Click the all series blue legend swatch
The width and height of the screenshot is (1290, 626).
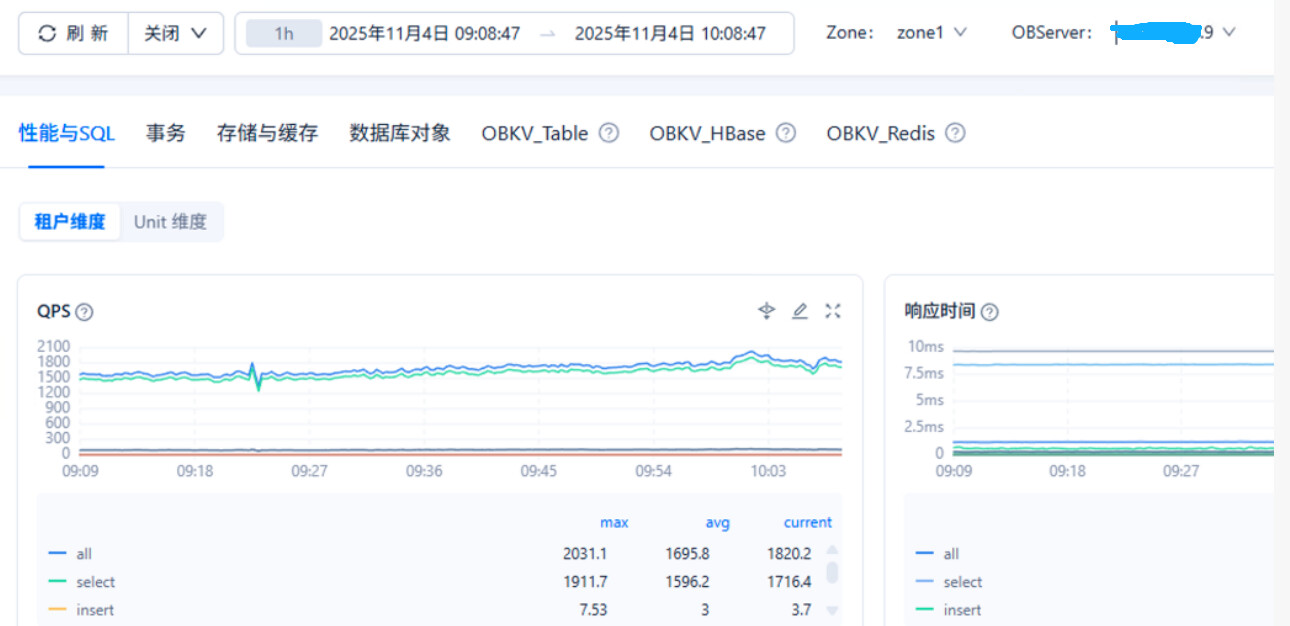pyautogui.click(x=57, y=554)
